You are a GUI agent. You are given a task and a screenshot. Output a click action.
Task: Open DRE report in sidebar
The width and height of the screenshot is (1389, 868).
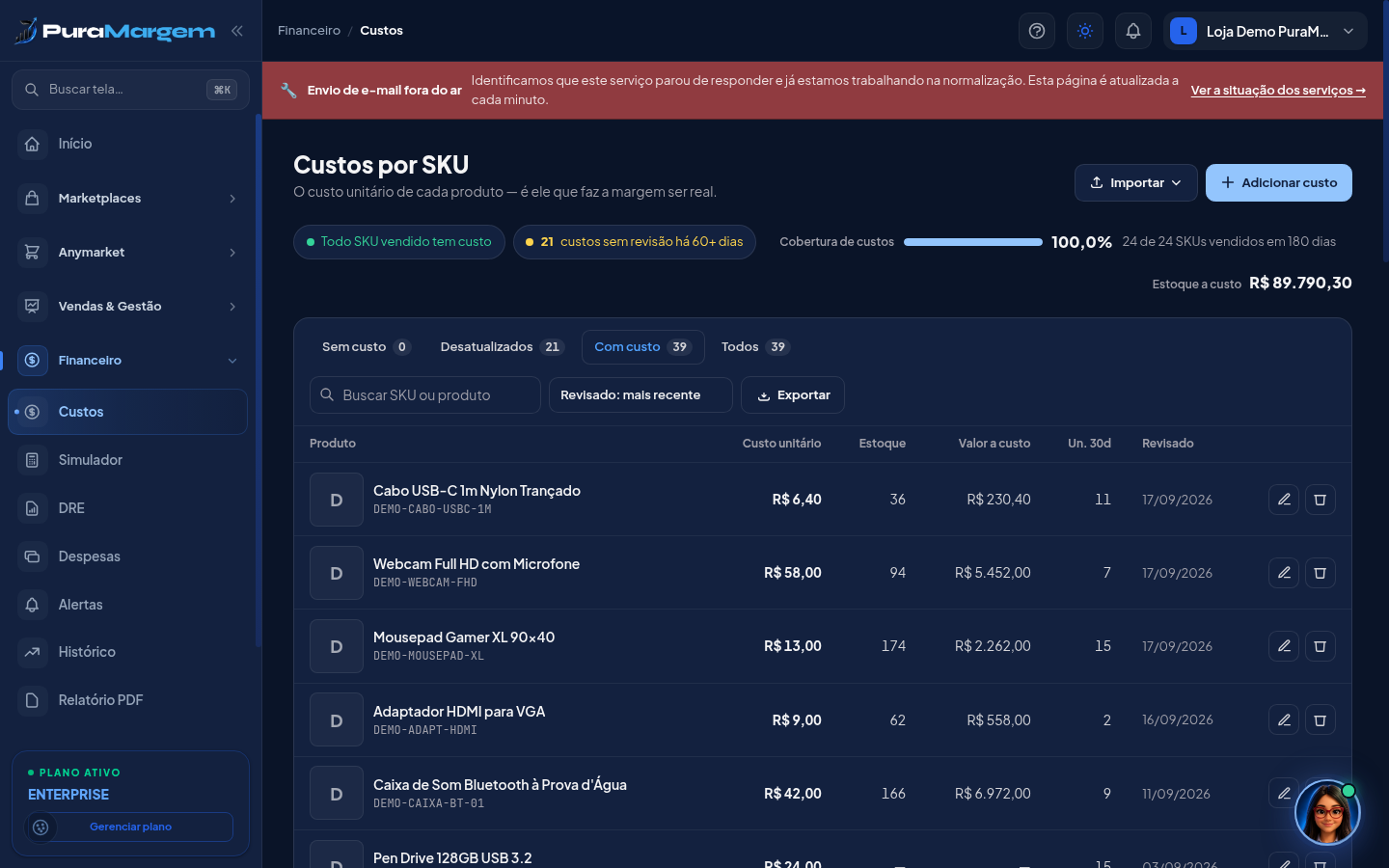click(x=129, y=508)
